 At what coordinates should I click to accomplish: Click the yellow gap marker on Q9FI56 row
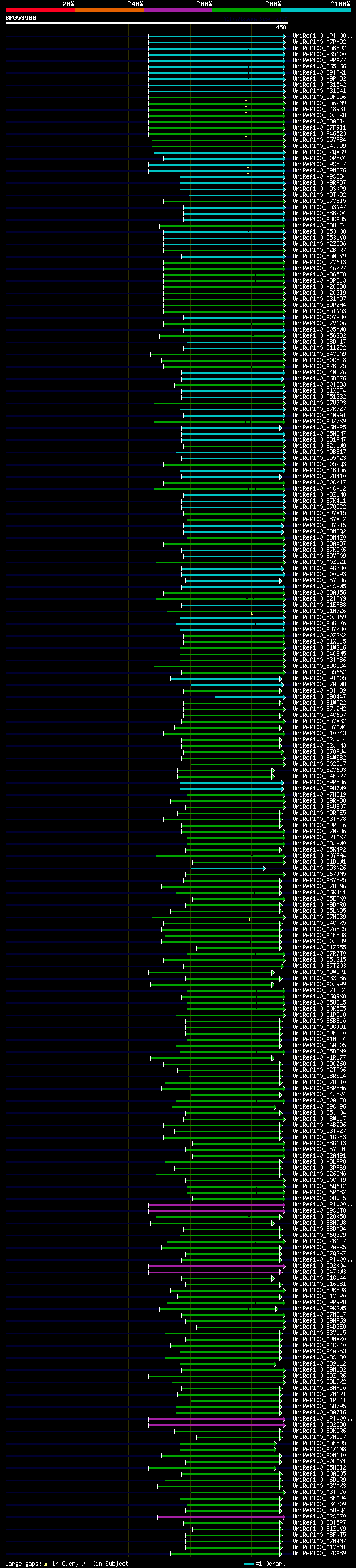point(246,98)
